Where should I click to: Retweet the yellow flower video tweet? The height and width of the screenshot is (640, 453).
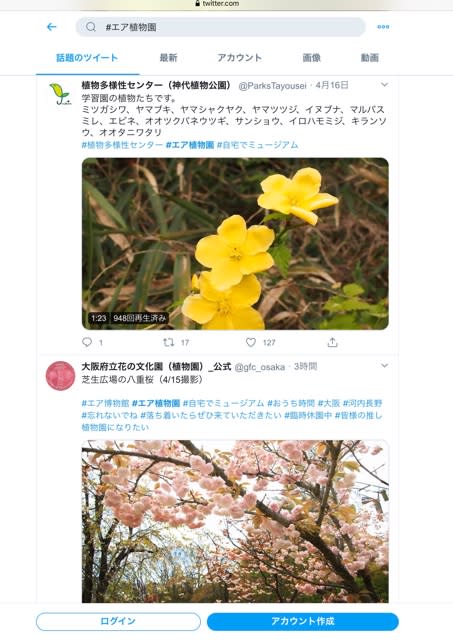(x=168, y=342)
